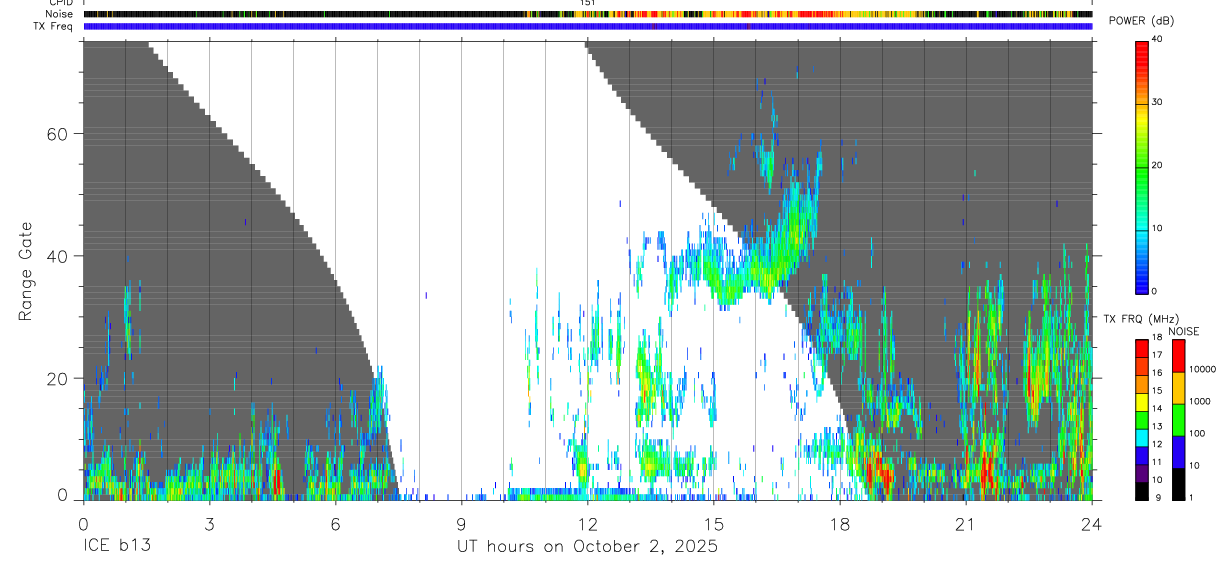Click the 40 tick on the power scale
This screenshot has width=1228, height=567.
(1158, 40)
